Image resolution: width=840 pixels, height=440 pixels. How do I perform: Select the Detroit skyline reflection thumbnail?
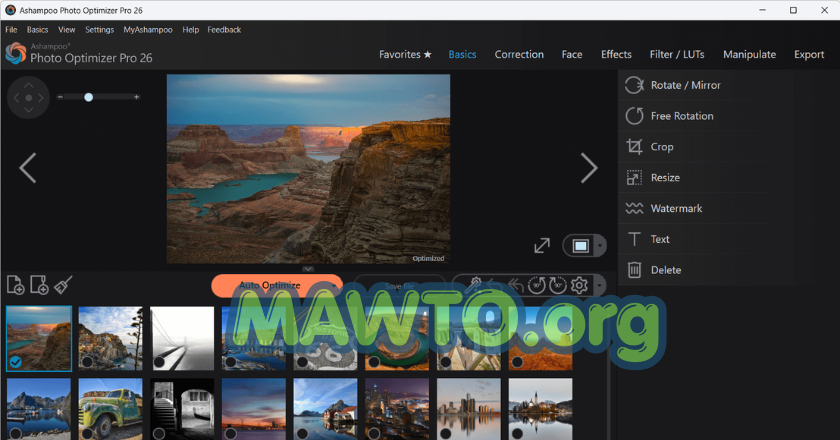(x=469, y=409)
